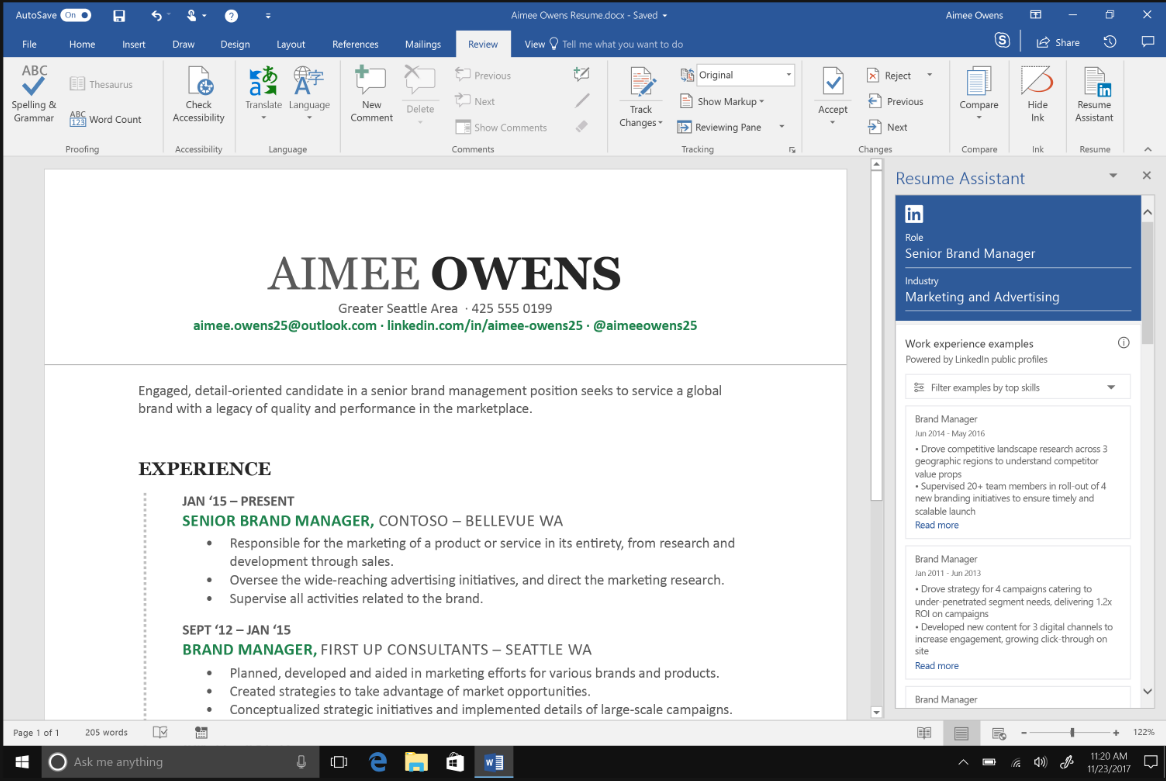The height and width of the screenshot is (781, 1166).
Task: Save the document using the floppy icon
Action: pos(119,16)
